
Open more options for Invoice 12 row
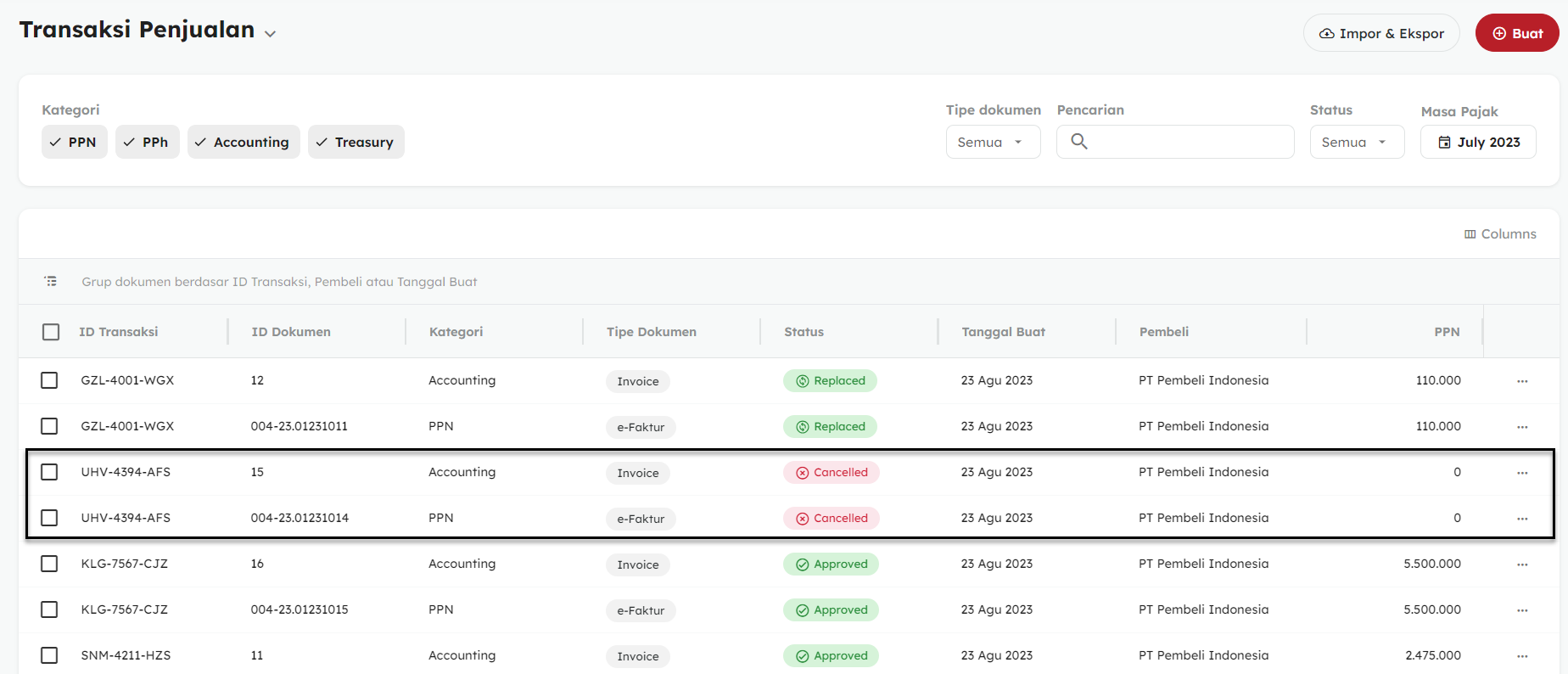[x=1522, y=381]
